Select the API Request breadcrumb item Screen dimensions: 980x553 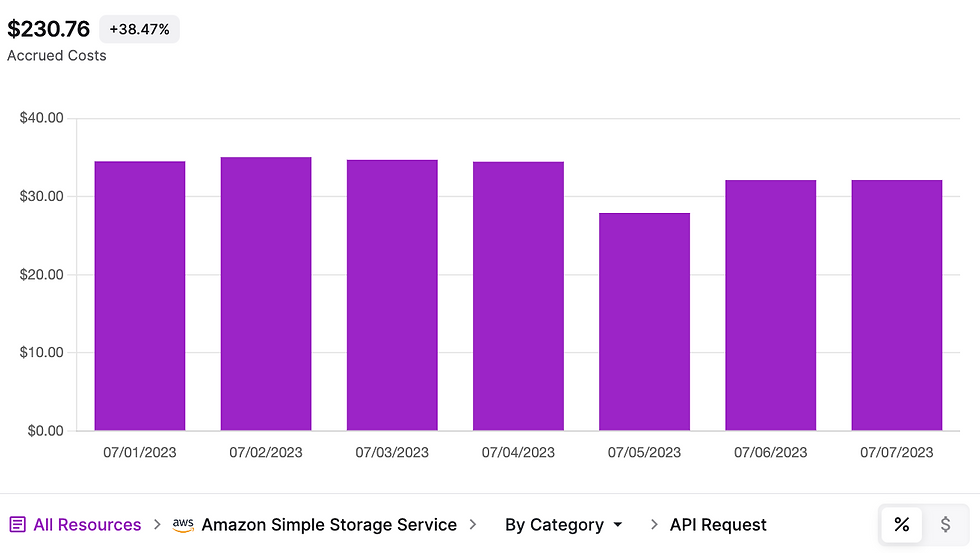[718, 525]
